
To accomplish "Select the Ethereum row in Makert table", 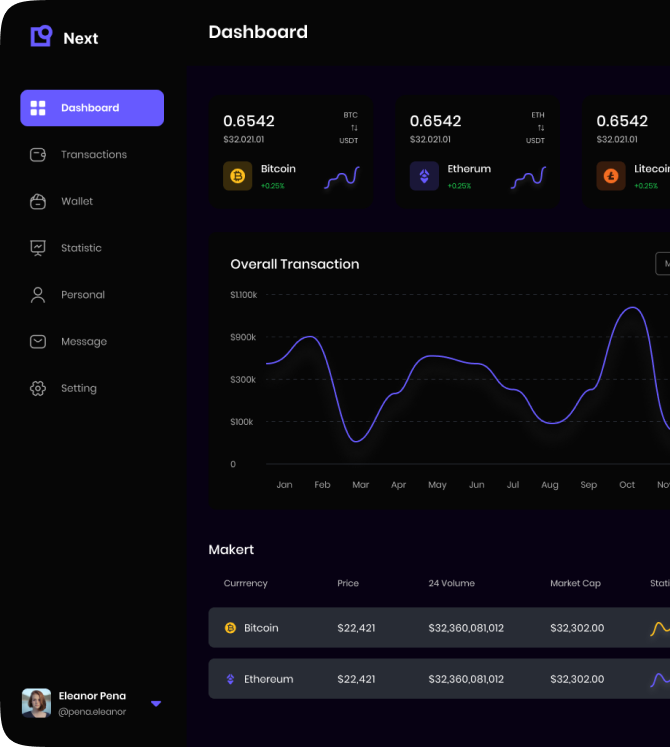I will pyautogui.click(x=438, y=679).
